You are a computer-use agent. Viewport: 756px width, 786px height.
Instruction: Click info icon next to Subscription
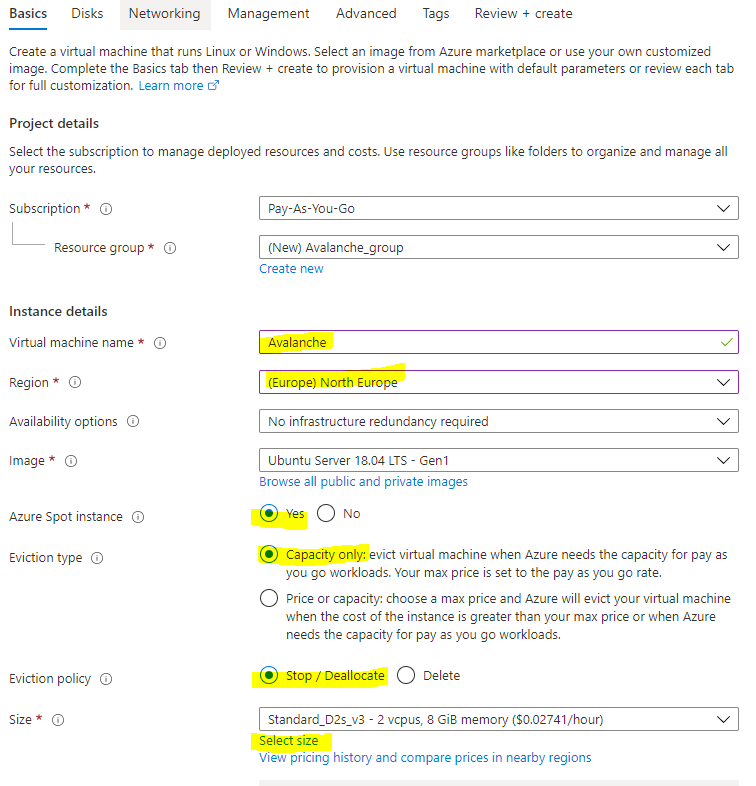106,209
